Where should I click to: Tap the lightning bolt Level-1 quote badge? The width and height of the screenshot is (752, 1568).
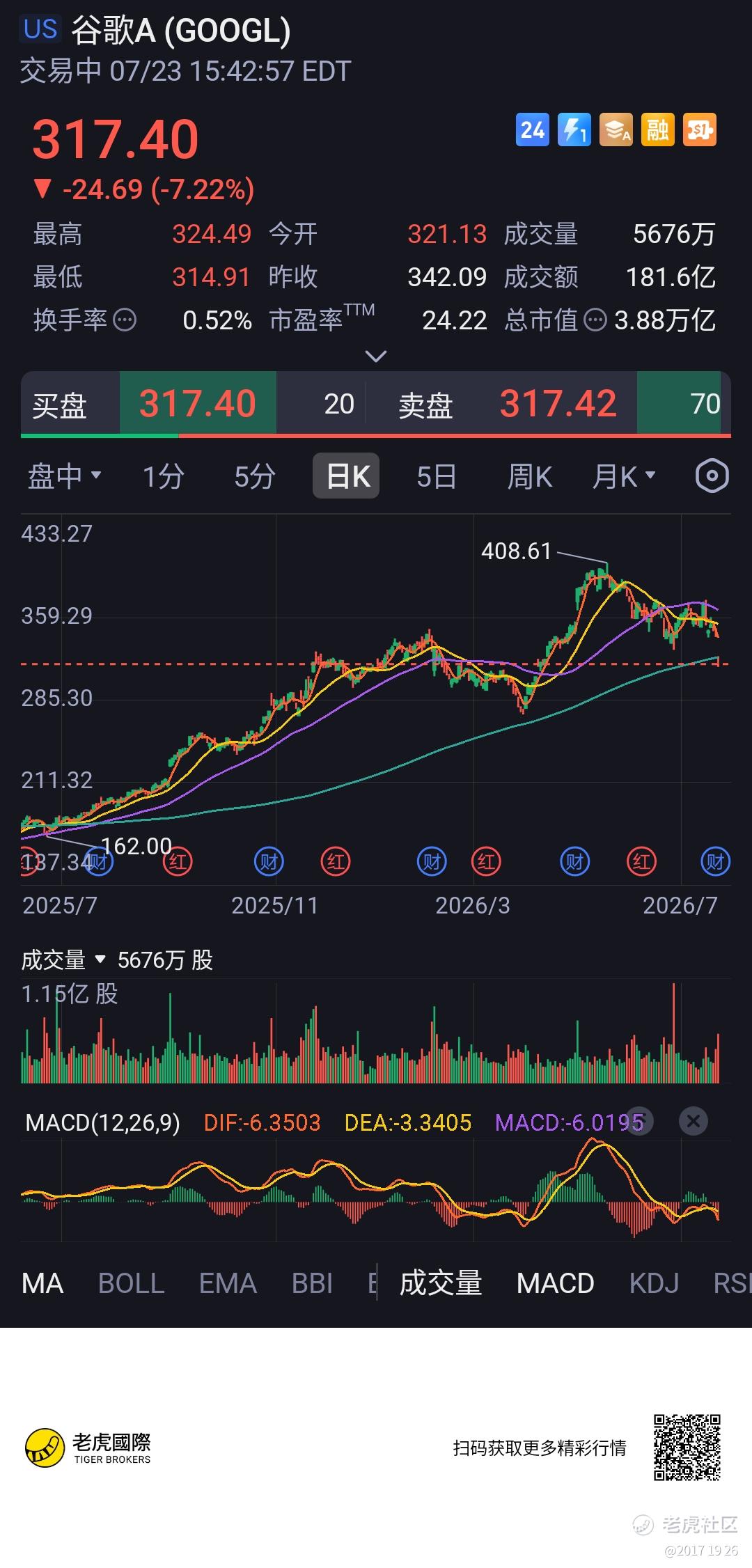point(574,130)
